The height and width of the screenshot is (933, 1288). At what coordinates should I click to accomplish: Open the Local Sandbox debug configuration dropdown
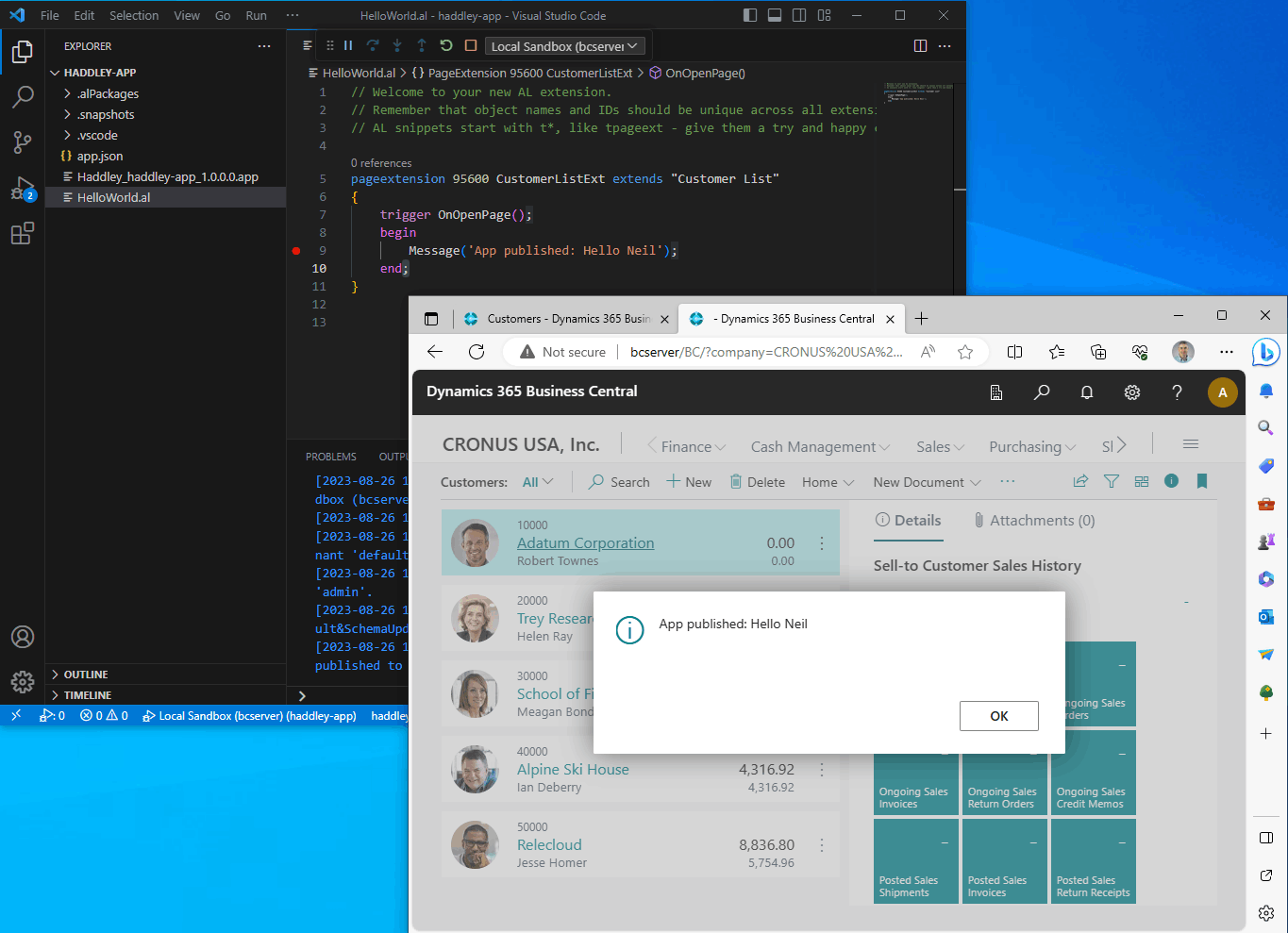coord(564,46)
